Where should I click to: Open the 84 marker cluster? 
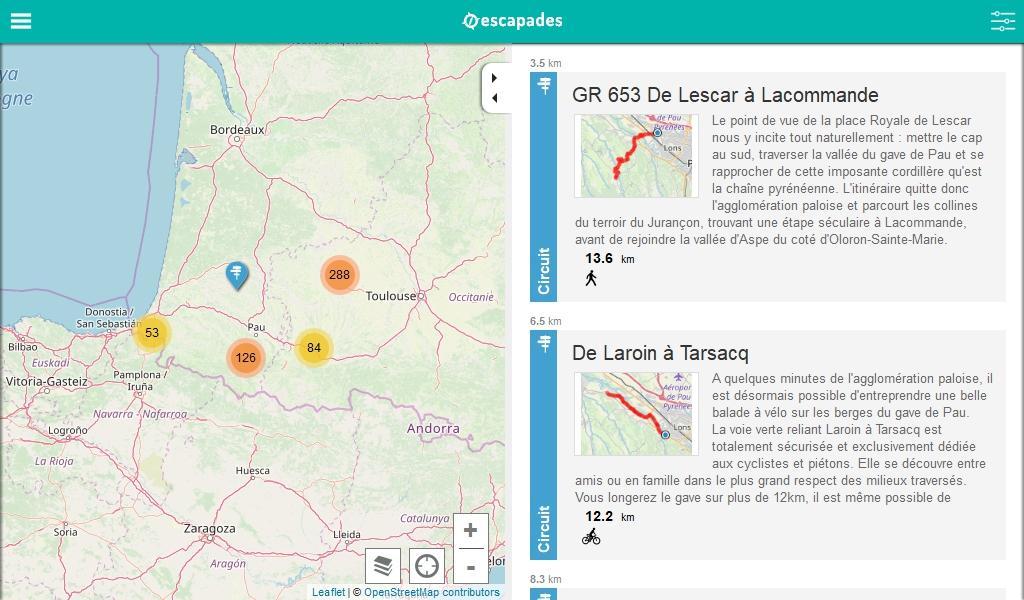coord(314,347)
